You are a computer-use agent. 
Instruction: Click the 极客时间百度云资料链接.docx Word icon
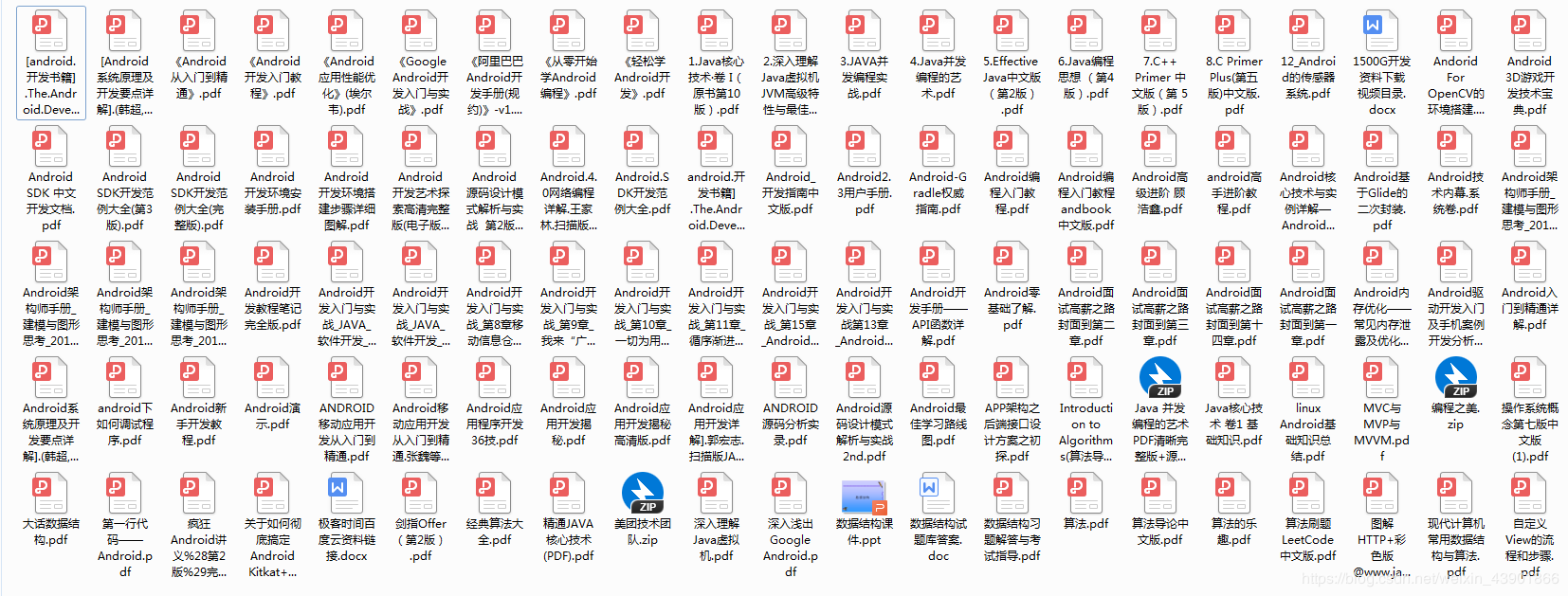[347, 493]
